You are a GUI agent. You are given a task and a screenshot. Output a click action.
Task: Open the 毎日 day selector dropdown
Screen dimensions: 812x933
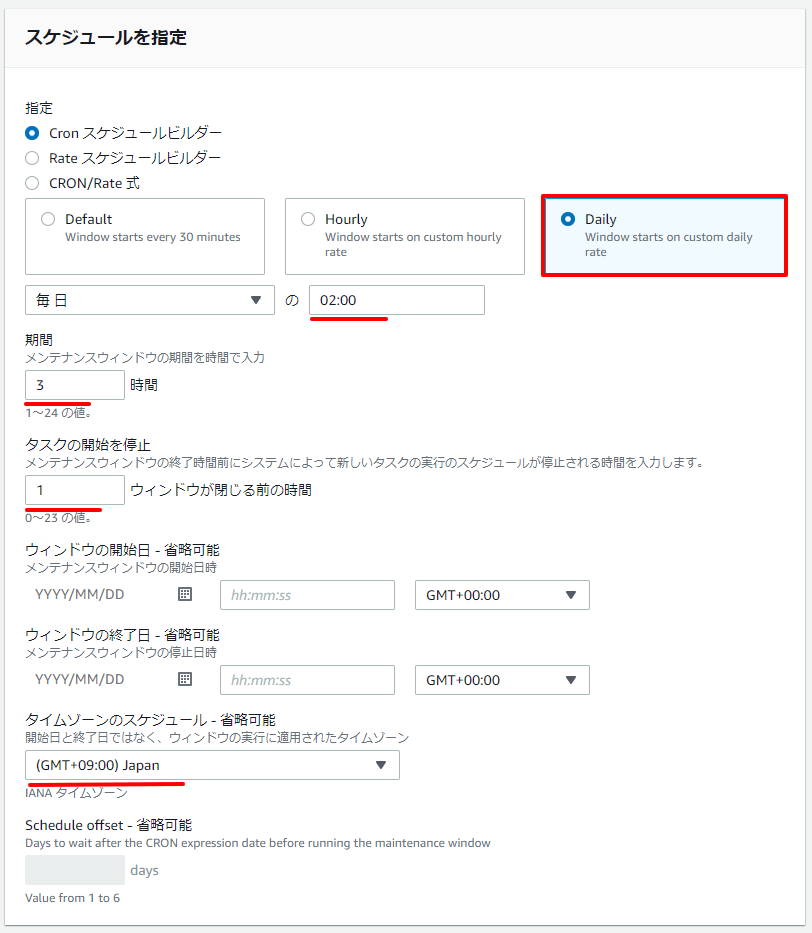(x=150, y=300)
